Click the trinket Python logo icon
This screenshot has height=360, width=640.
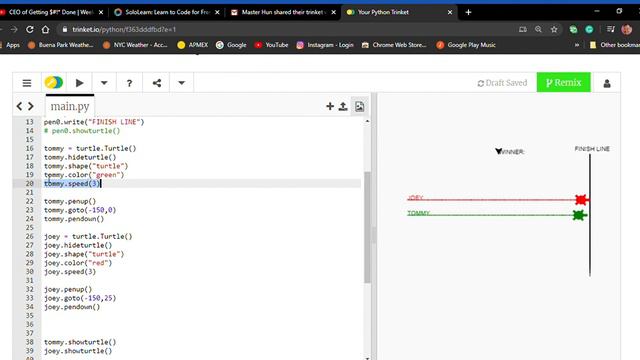[x=53, y=83]
